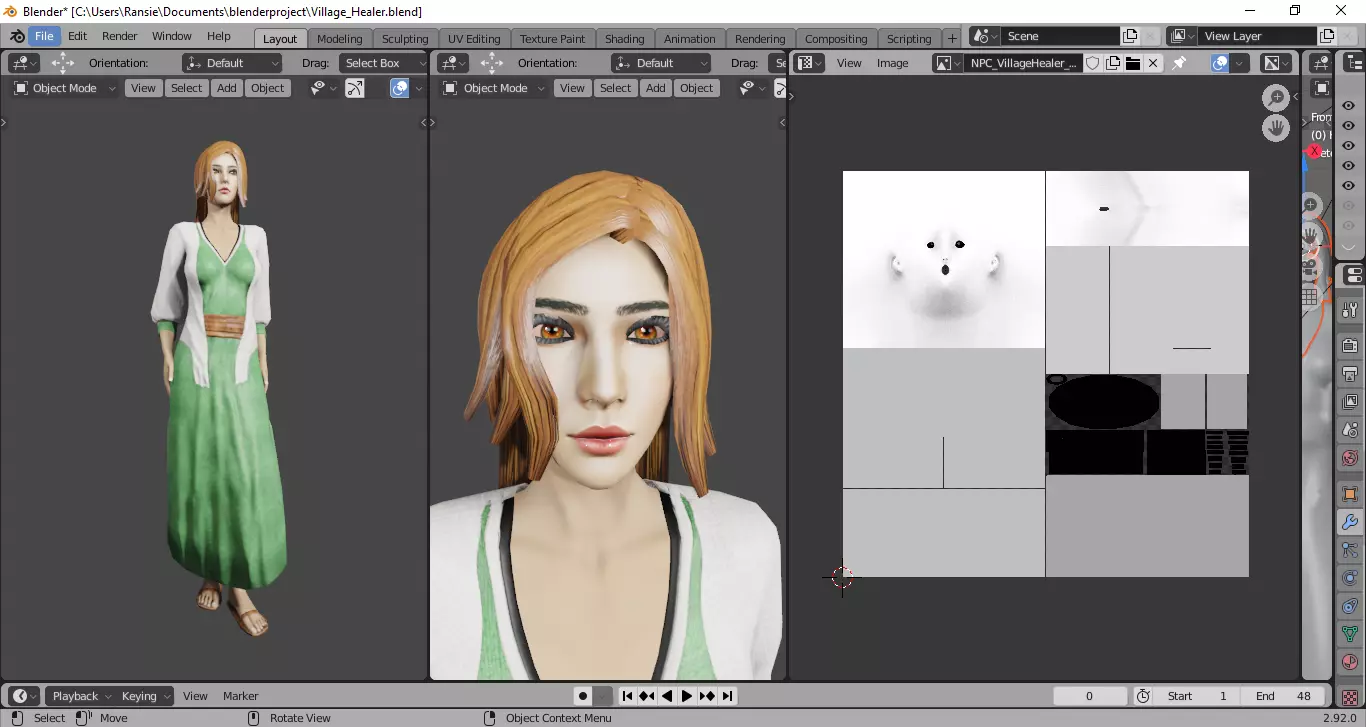
Task: Open the image editor type menu
Action: click(x=808, y=63)
